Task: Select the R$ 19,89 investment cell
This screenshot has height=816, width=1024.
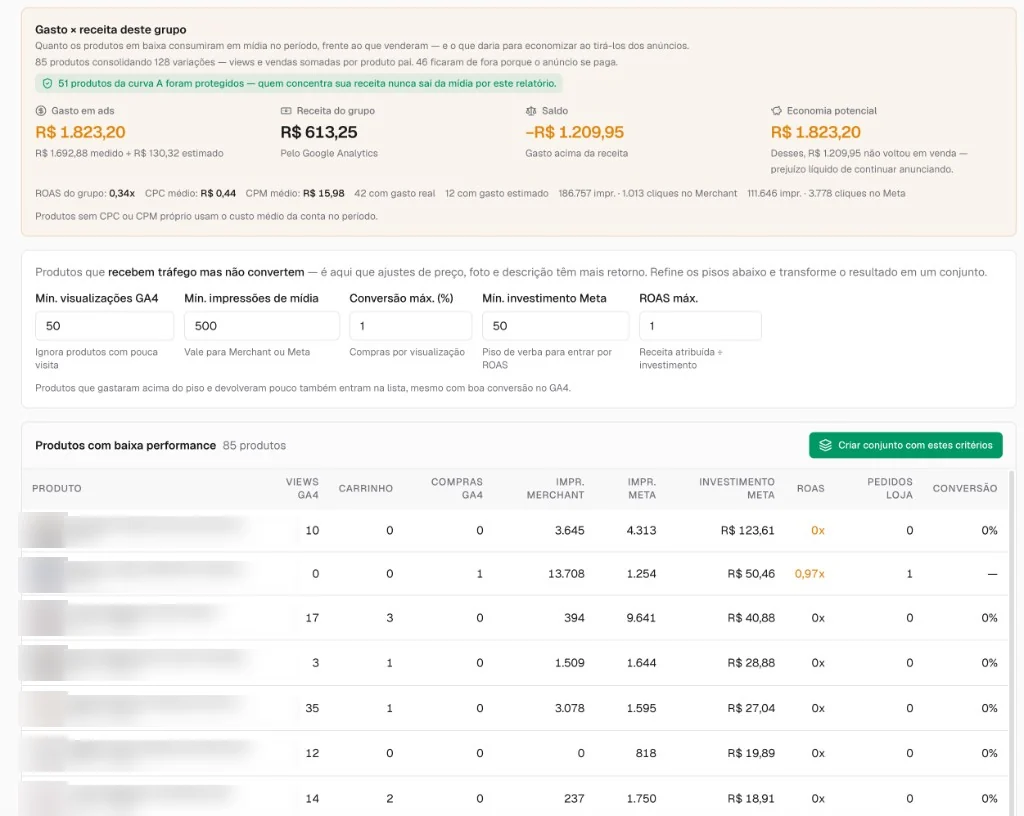Action: point(751,753)
